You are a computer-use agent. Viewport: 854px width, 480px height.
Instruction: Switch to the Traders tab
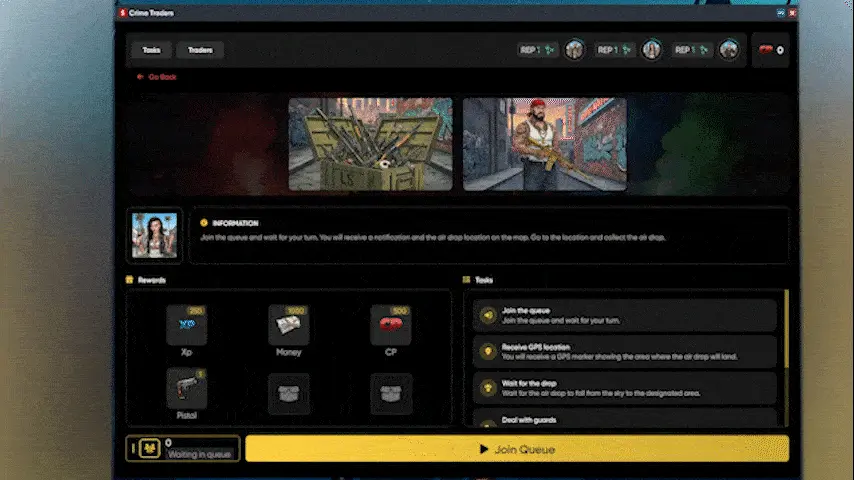click(200, 50)
